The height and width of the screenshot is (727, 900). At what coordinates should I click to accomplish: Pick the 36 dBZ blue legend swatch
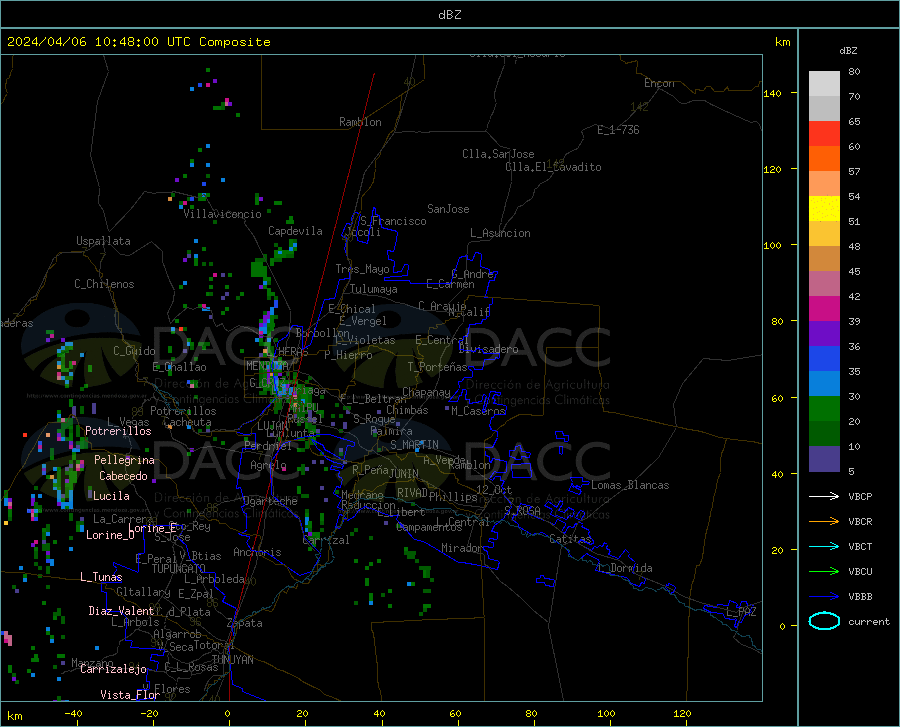[x=824, y=359]
